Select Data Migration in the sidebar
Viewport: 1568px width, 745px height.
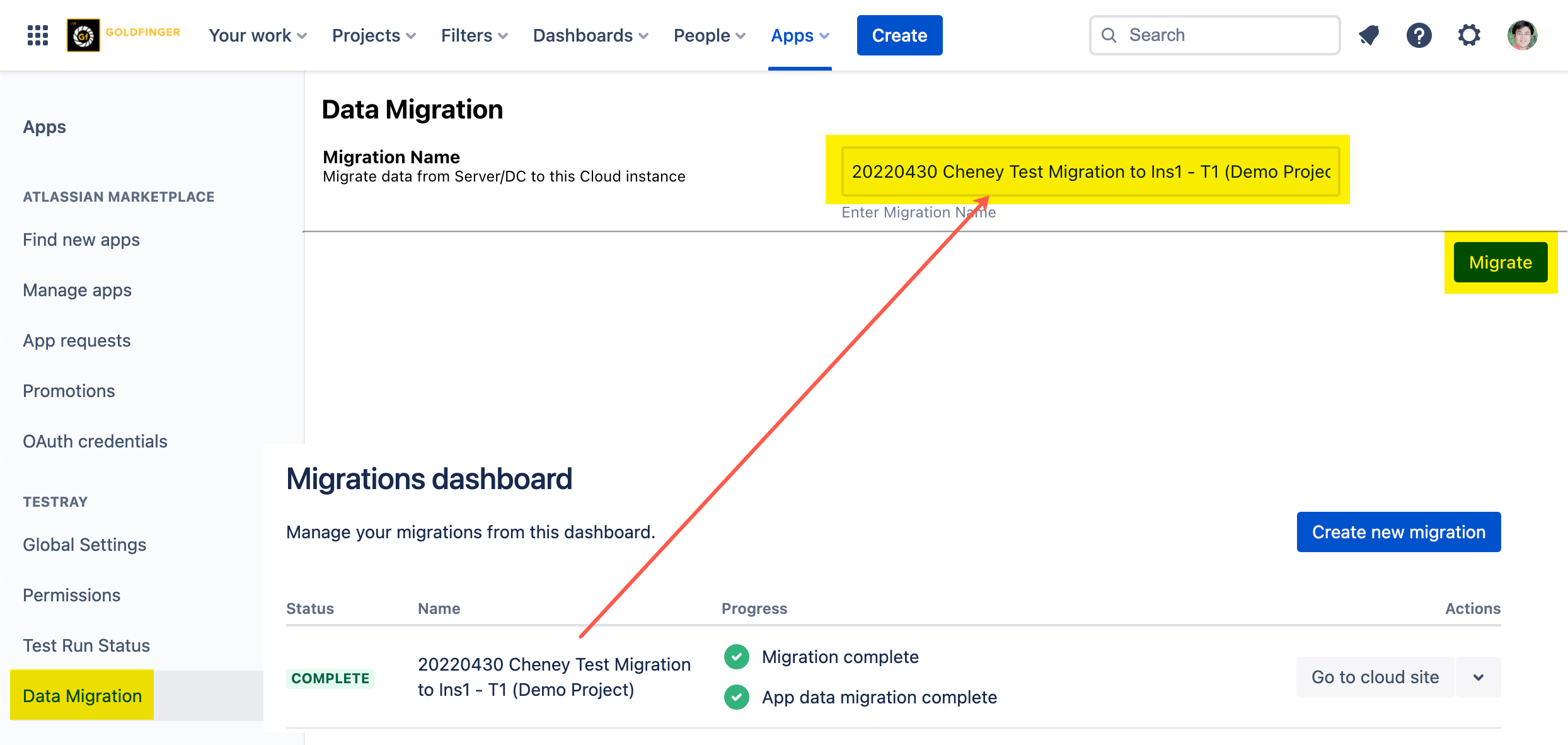tap(83, 696)
